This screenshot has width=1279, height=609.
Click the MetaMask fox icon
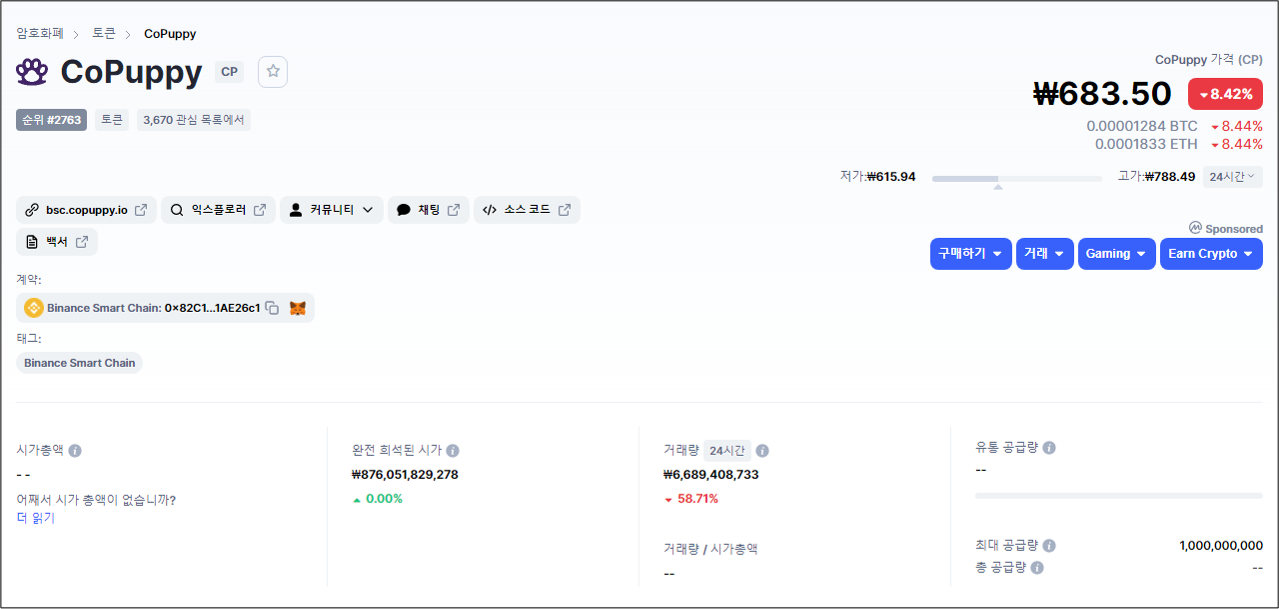[297, 308]
